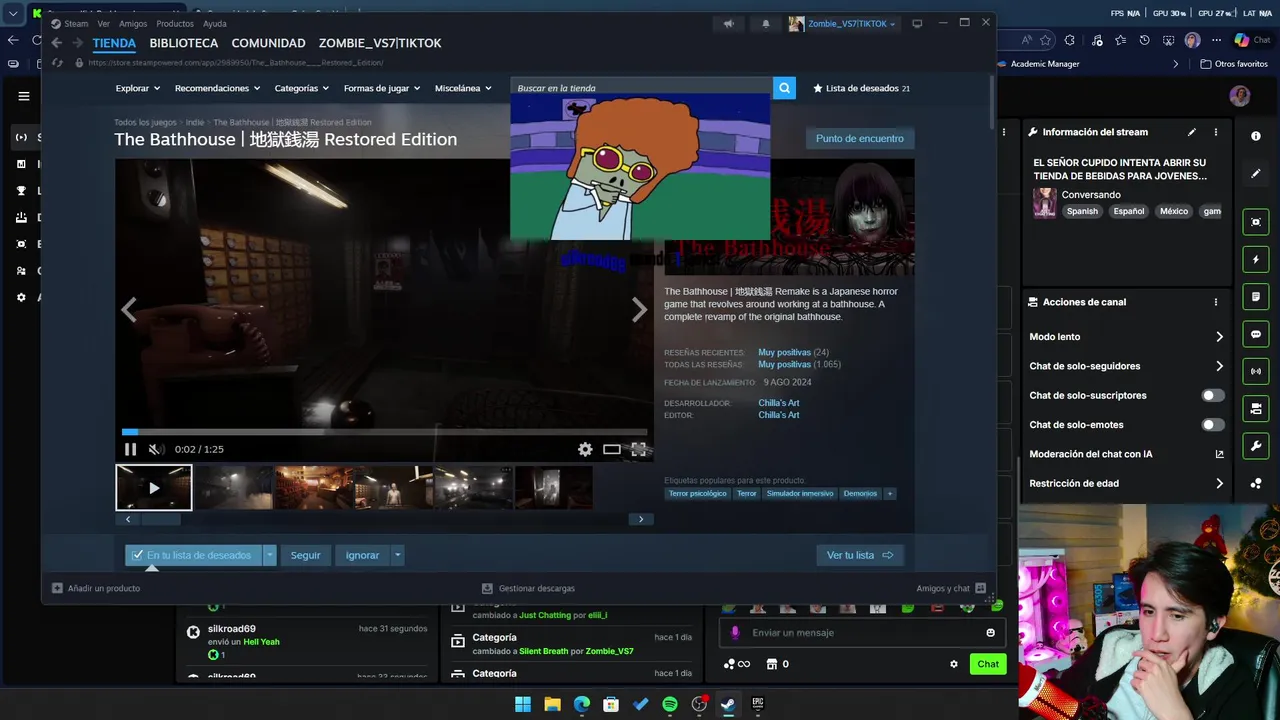This screenshot has width=1280, height=720.
Task: Uncheck En tu lista de deseados
Action: tap(193, 555)
